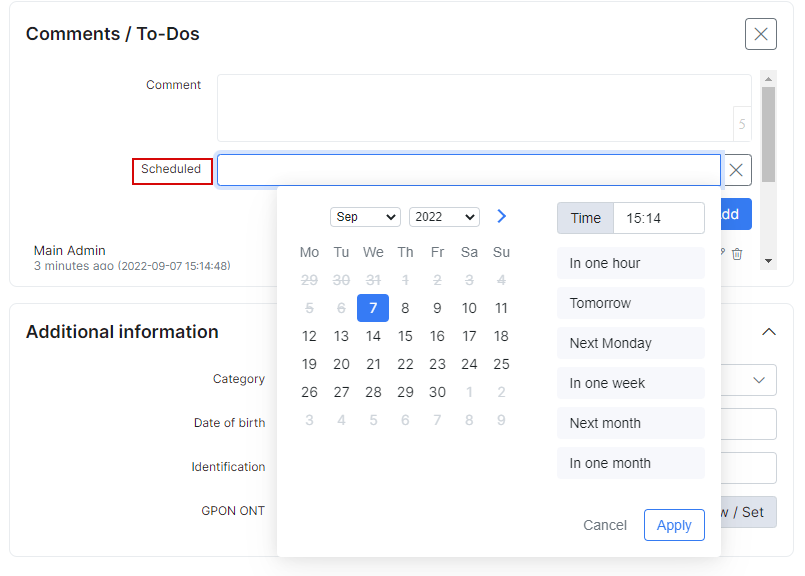Choose the 'In one hour' preset

click(630, 263)
